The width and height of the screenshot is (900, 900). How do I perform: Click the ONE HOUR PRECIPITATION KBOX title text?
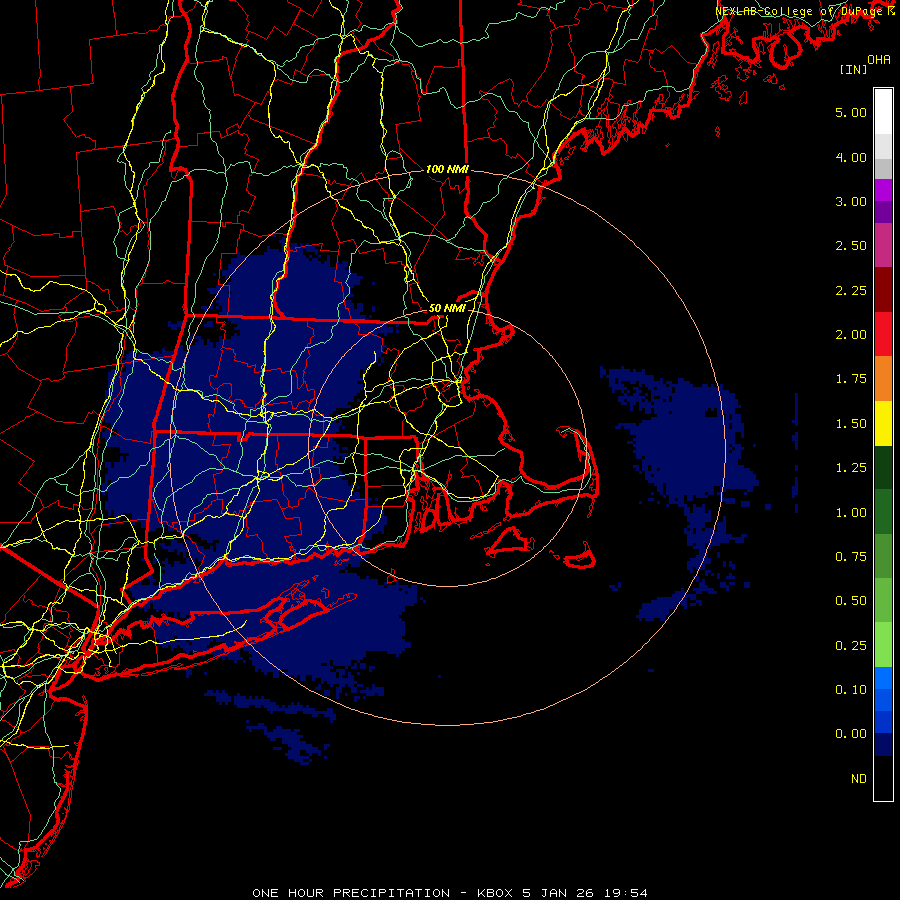[x=450, y=893]
